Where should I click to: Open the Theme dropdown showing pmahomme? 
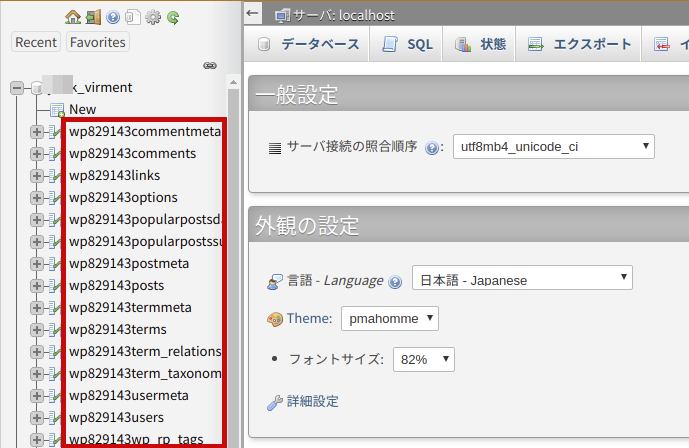pos(390,318)
